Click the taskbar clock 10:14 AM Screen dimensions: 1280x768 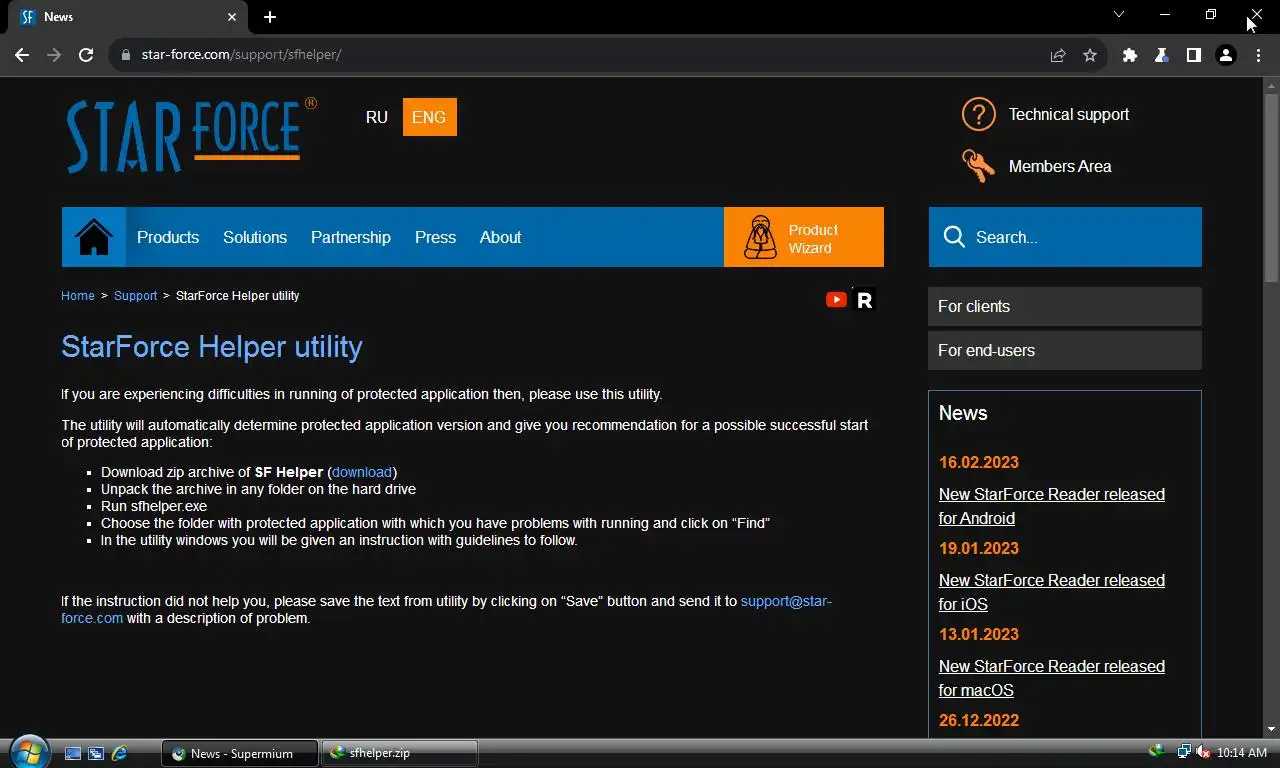pos(1242,753)
